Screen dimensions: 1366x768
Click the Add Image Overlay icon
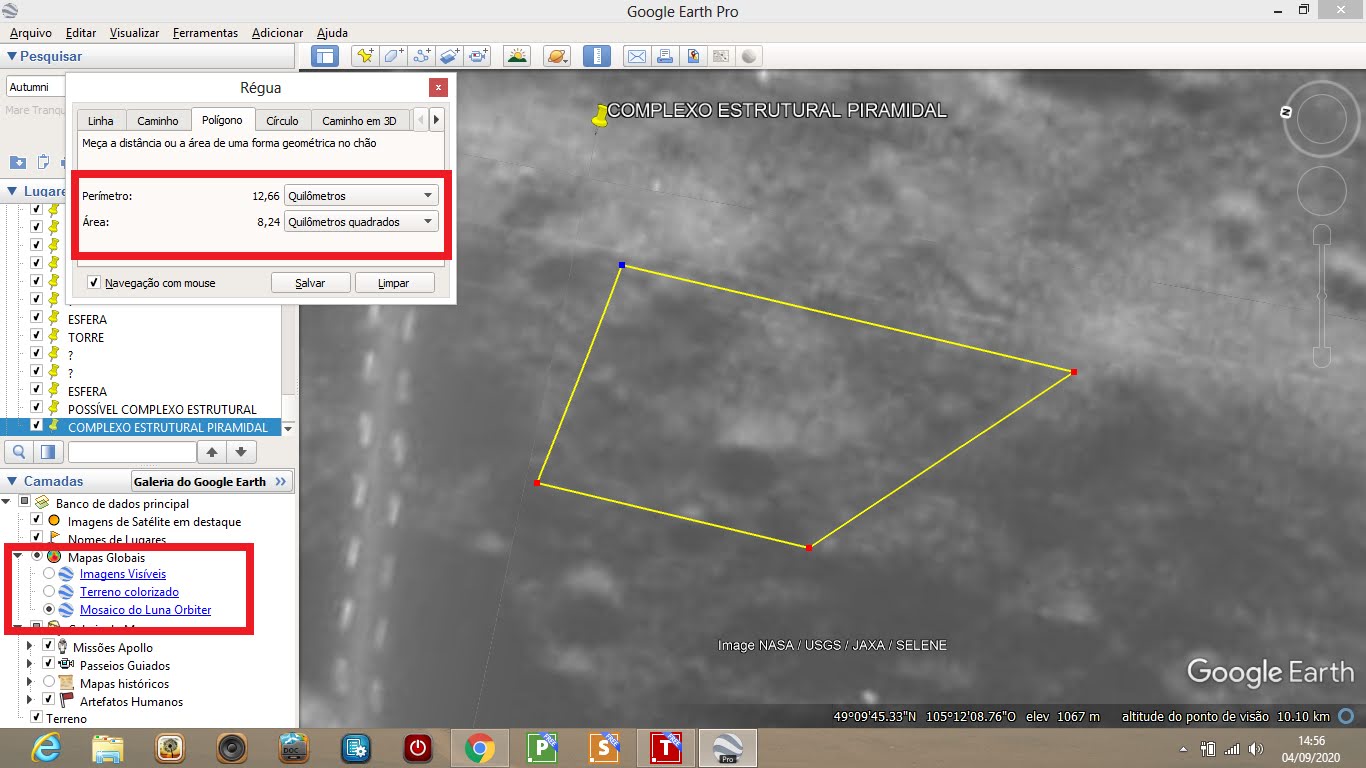tap(450, 56)
